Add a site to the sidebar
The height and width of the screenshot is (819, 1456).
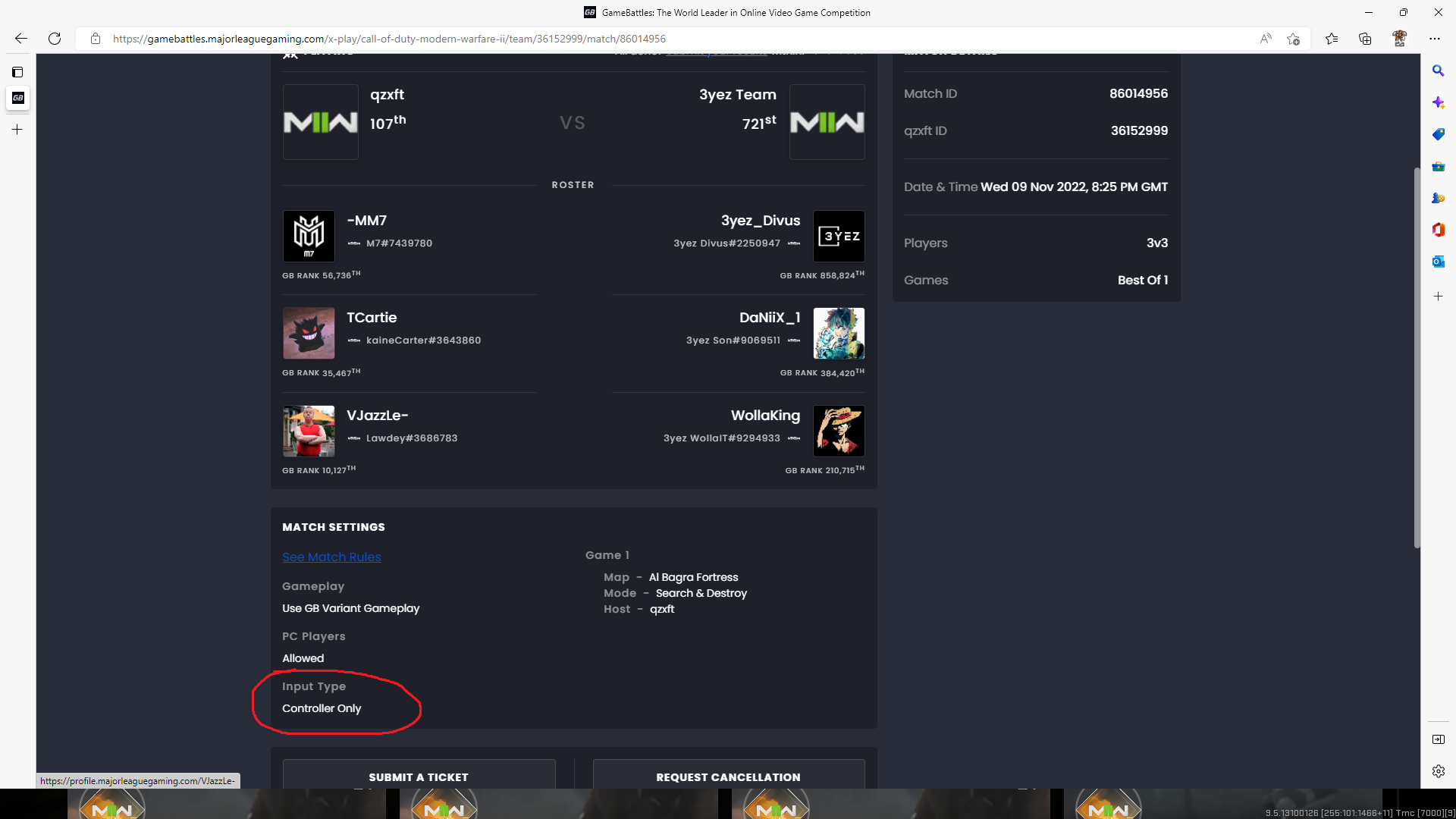pyautogui.click(x=1438, y=297)
